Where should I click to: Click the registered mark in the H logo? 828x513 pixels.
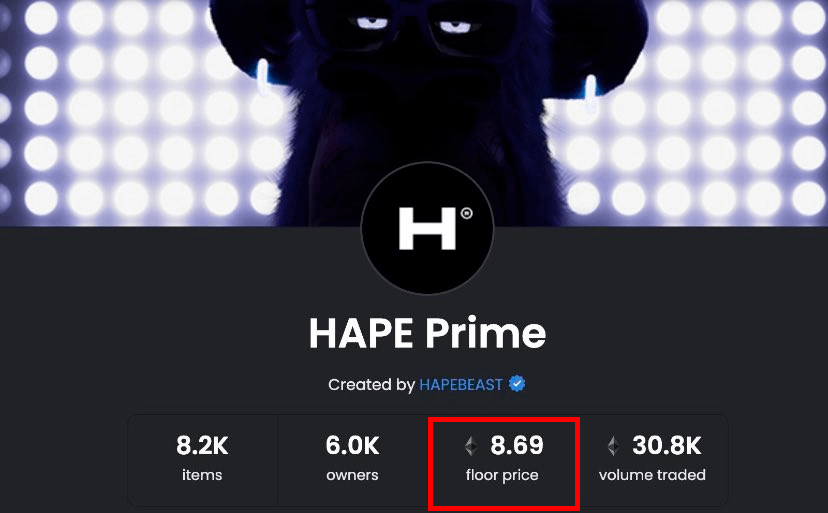coord(466,213)
